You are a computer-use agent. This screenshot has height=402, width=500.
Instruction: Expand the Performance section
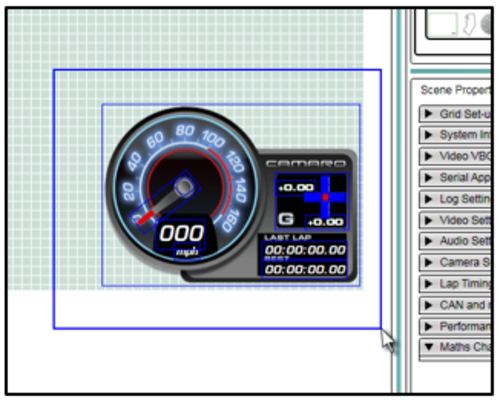(455, 326)
